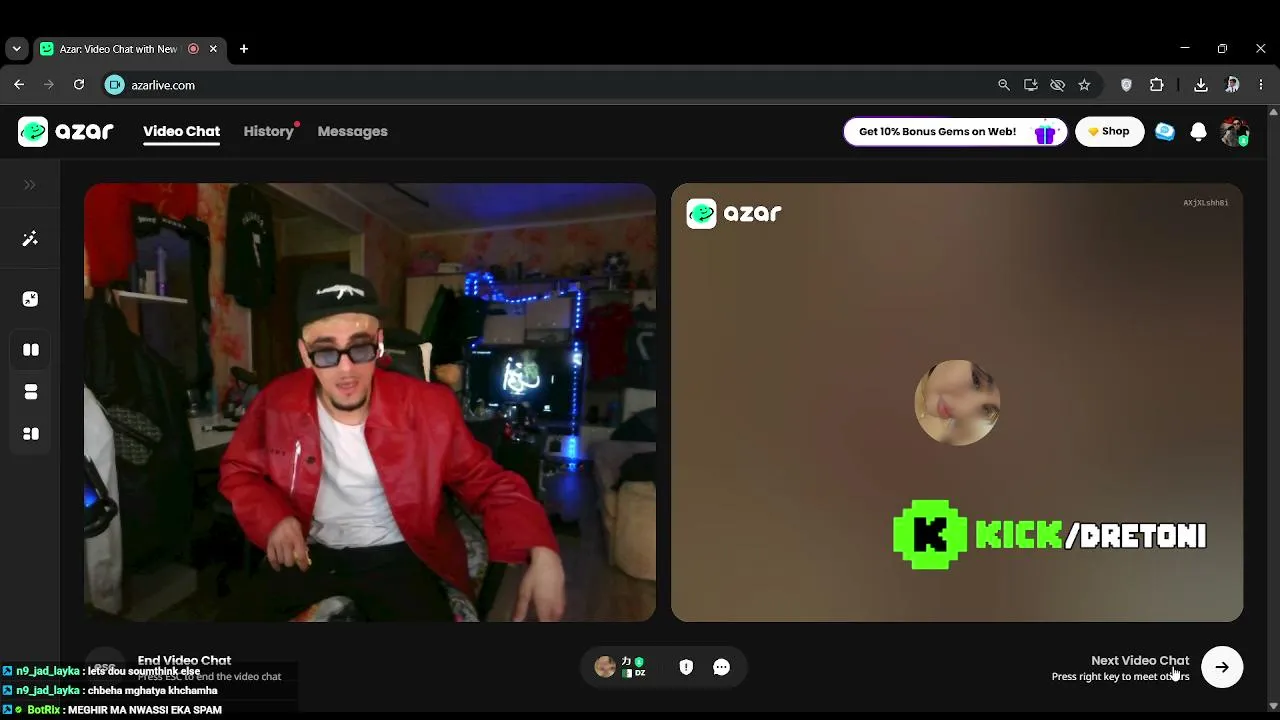Click the Next Video Chat label
This screenshot has width=1280, height=720.
click(x=1140, y=660)
